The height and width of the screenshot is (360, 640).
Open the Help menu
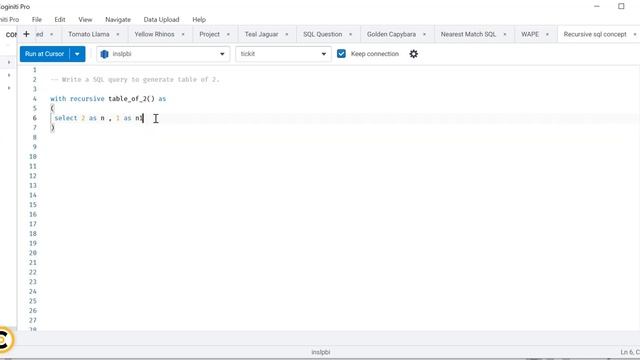click(x=199, y=20)
